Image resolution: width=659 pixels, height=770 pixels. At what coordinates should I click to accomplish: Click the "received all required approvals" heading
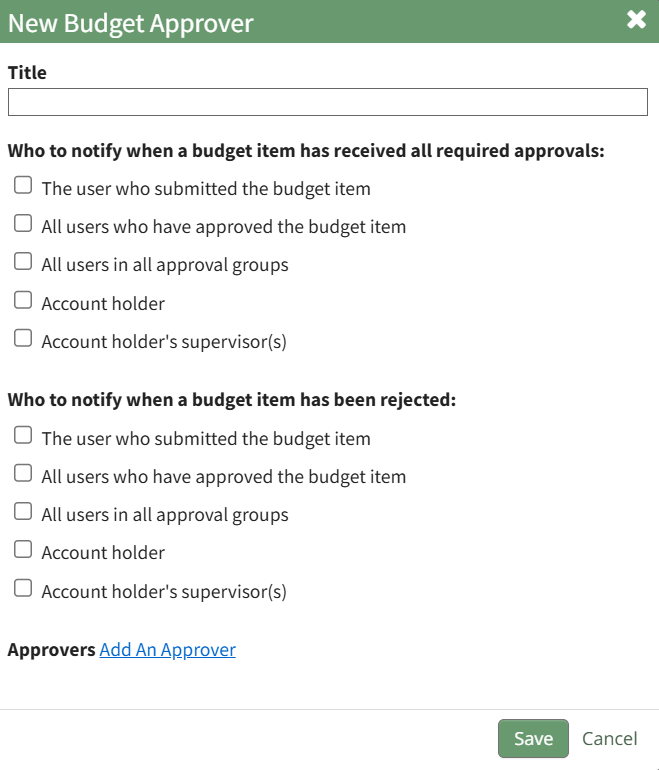pyautogui.click(x=306, y=152)
